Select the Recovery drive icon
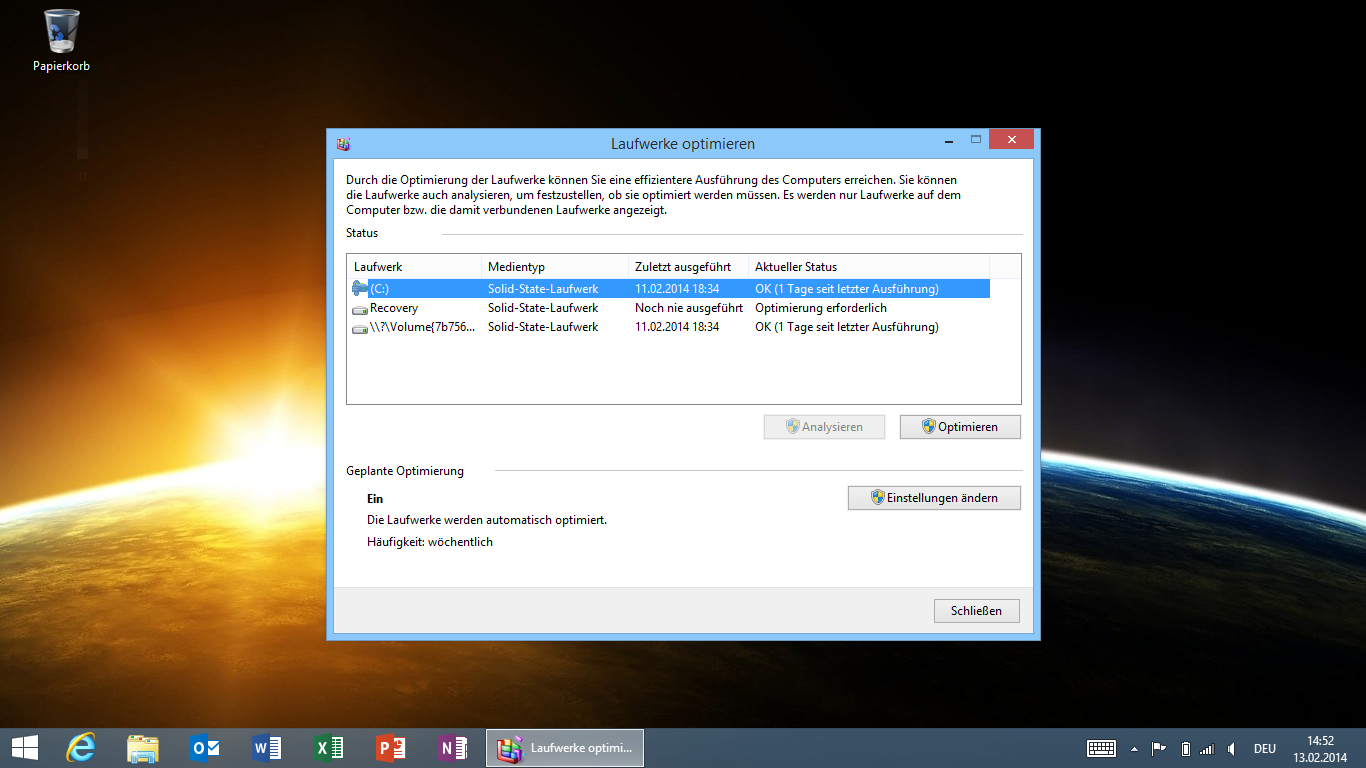This screenshot has height=768, width=1366. [x=360, y=309]
